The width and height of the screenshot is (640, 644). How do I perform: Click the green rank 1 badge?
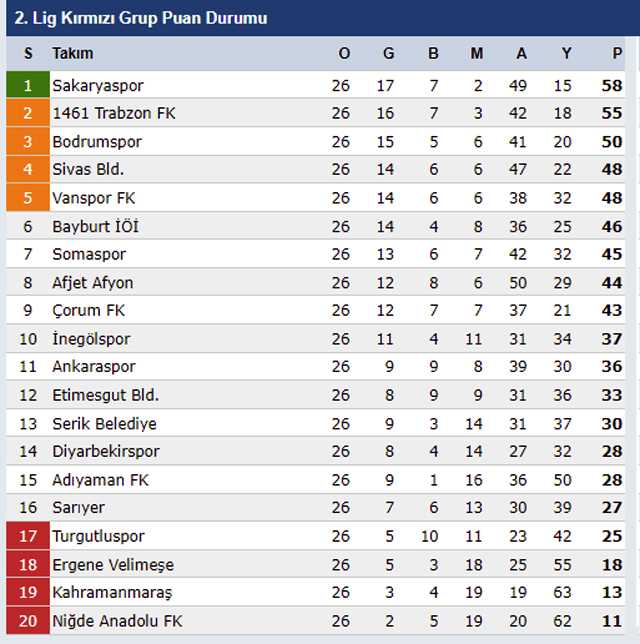28,86
